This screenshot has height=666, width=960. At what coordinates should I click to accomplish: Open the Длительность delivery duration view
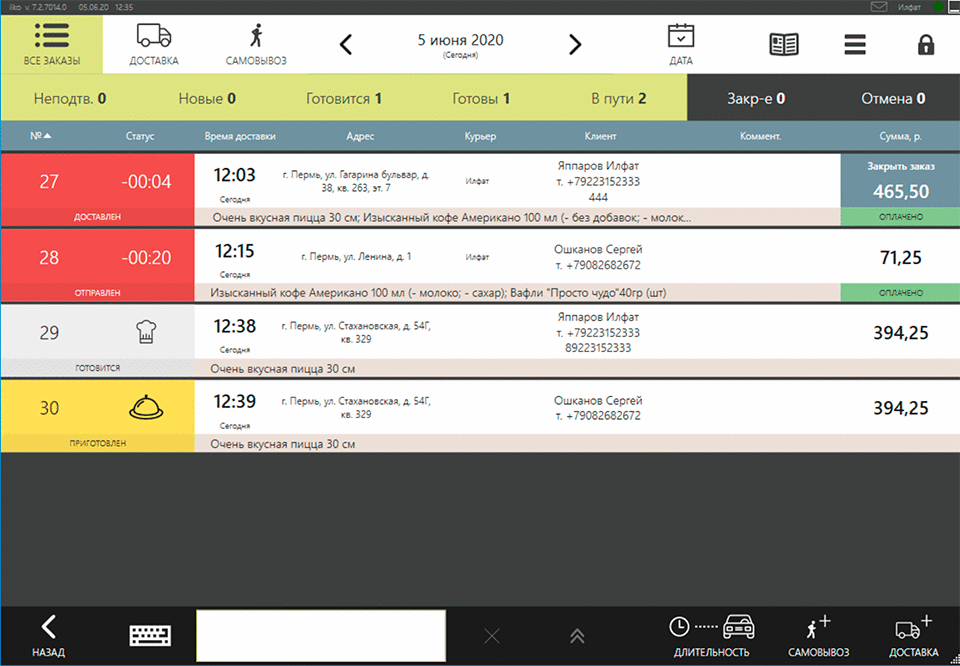point(711,635)
